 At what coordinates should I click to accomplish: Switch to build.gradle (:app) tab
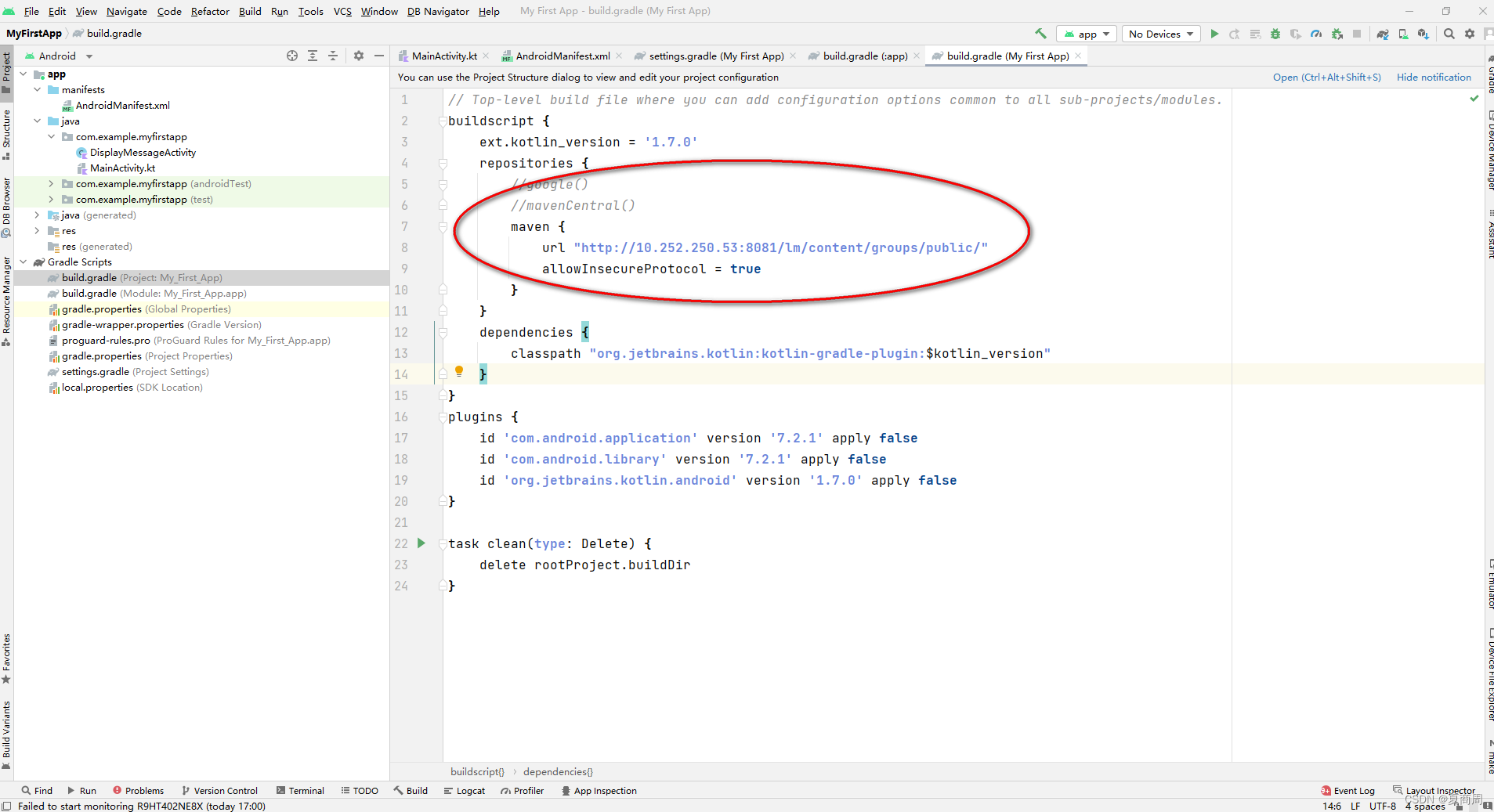865,56
